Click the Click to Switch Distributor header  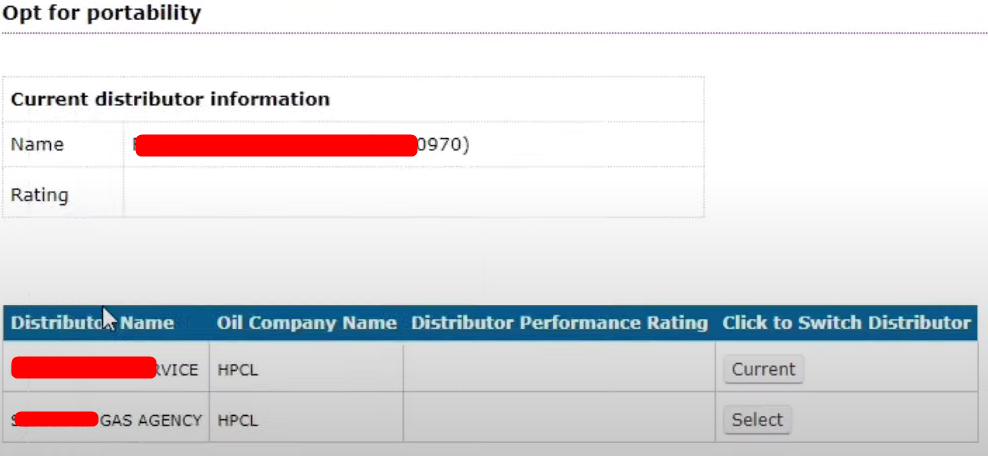coord(846,323)
